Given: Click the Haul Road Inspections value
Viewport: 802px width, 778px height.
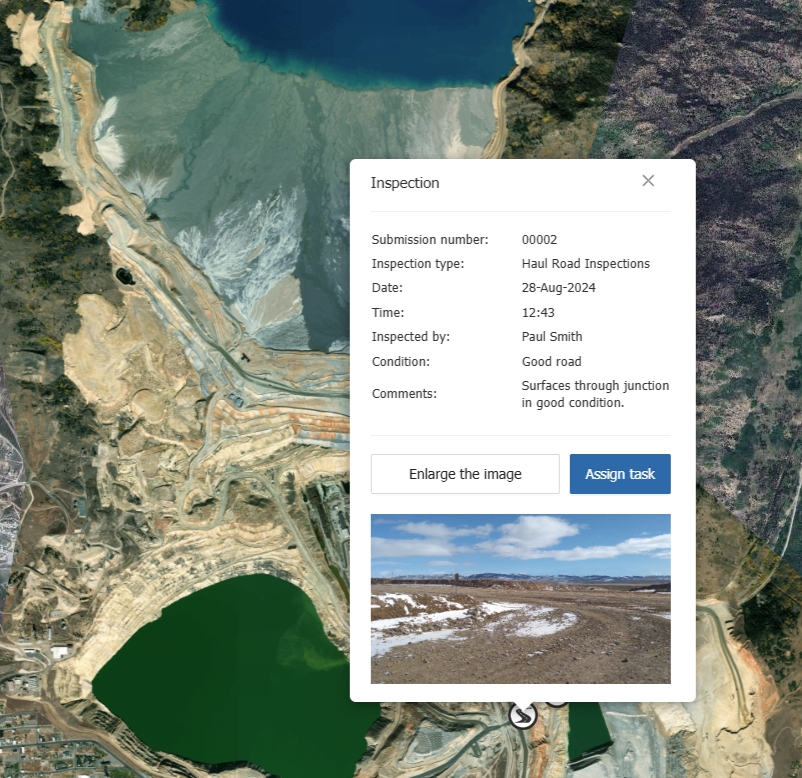Looking at the screenshot, I should point(586,263).
